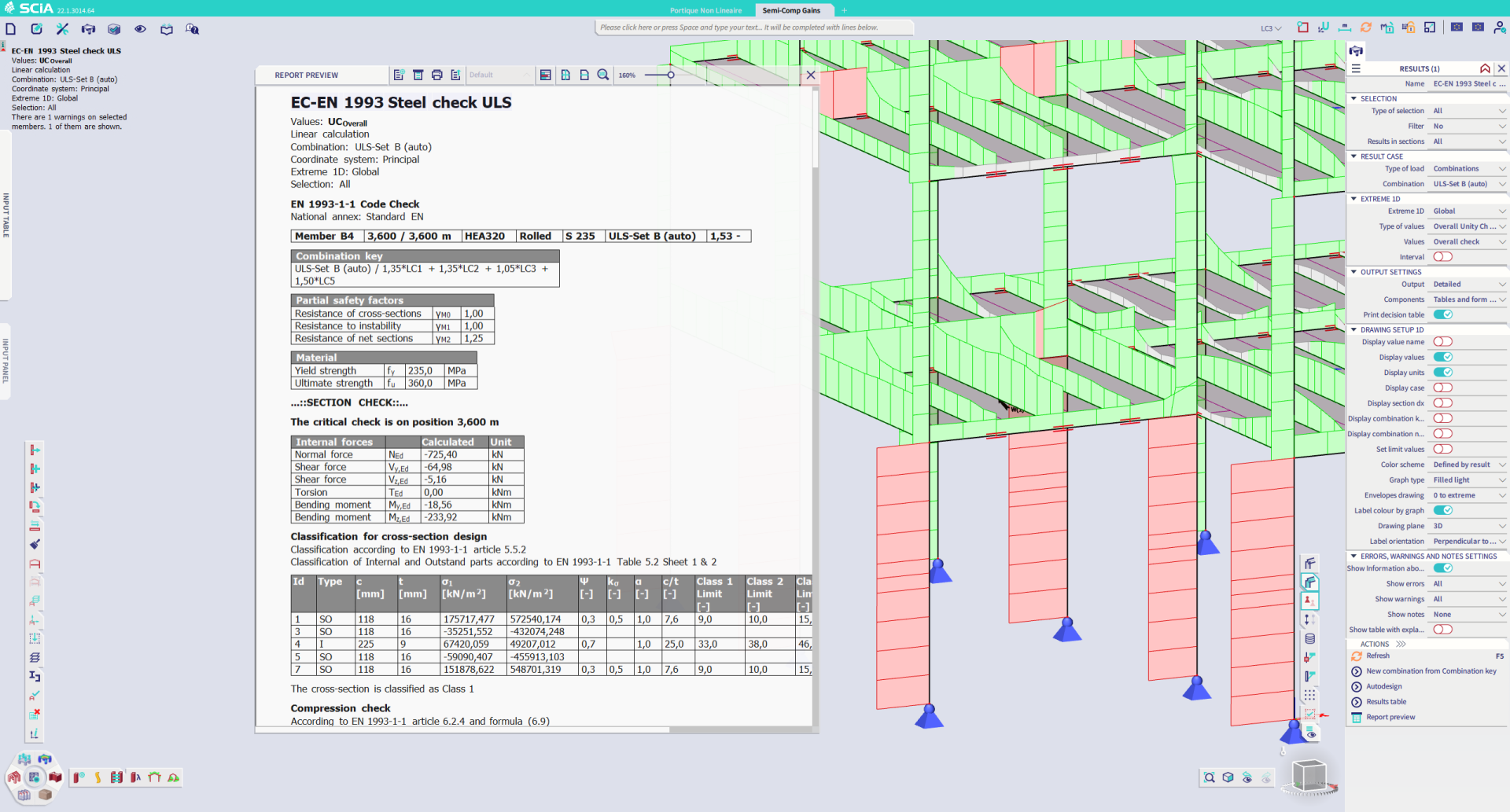1510x812 pixels.
Task: Click the Refresh action in the Actions panel
Action: point(1379,656)
